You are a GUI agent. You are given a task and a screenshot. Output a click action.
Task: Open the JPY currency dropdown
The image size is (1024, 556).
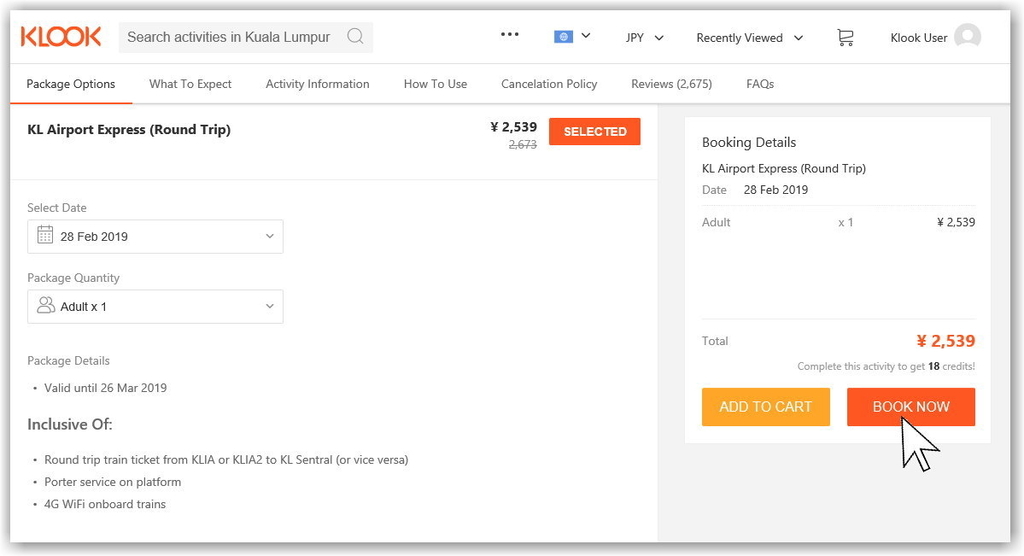[x=645, y=38]
